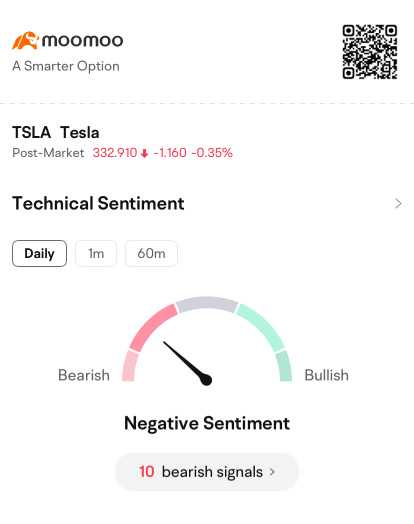414x524 pixels.
Task: Click the red bearish gauge segment
Action: click(x=152, y=328)
